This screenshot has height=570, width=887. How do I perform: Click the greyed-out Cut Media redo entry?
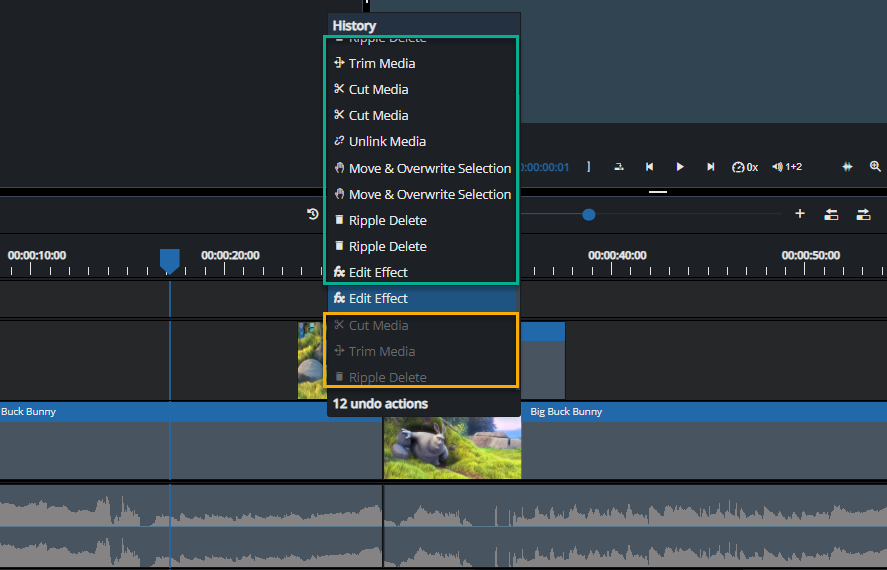click(x=378, y=325)
